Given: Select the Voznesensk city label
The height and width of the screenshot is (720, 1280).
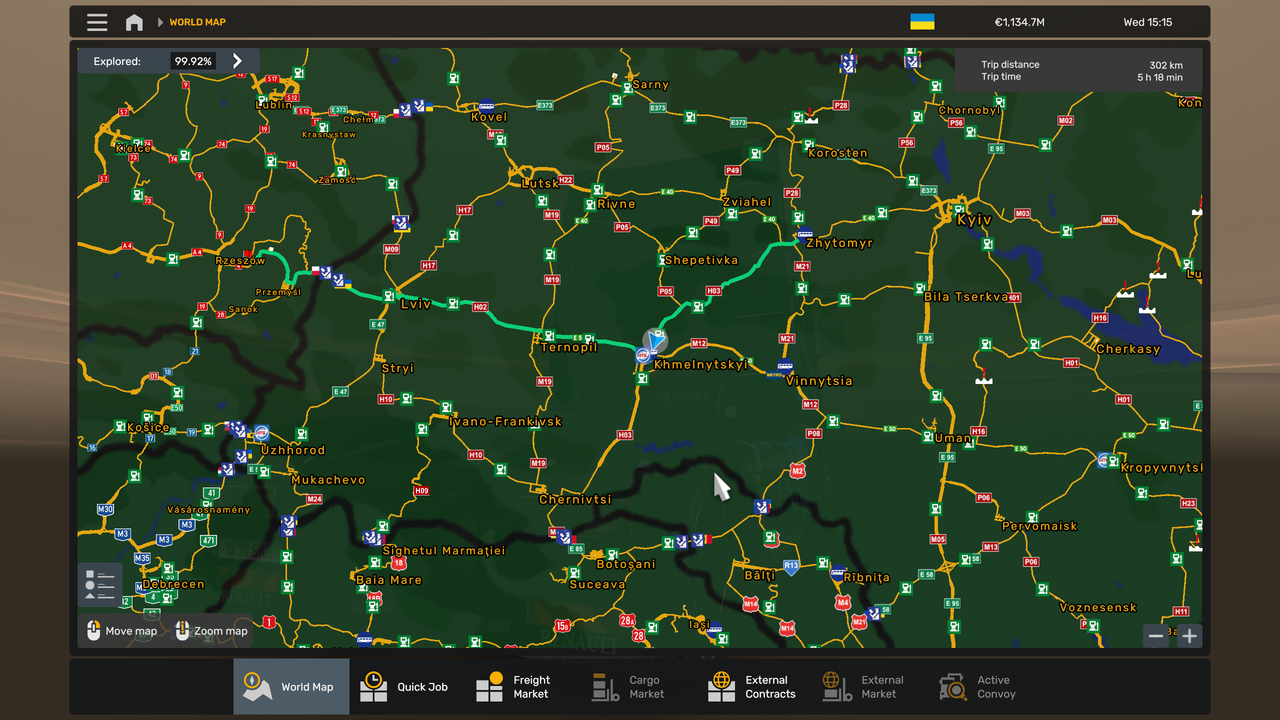Looking at the screenshot, I should click(x=1098, y=608).
